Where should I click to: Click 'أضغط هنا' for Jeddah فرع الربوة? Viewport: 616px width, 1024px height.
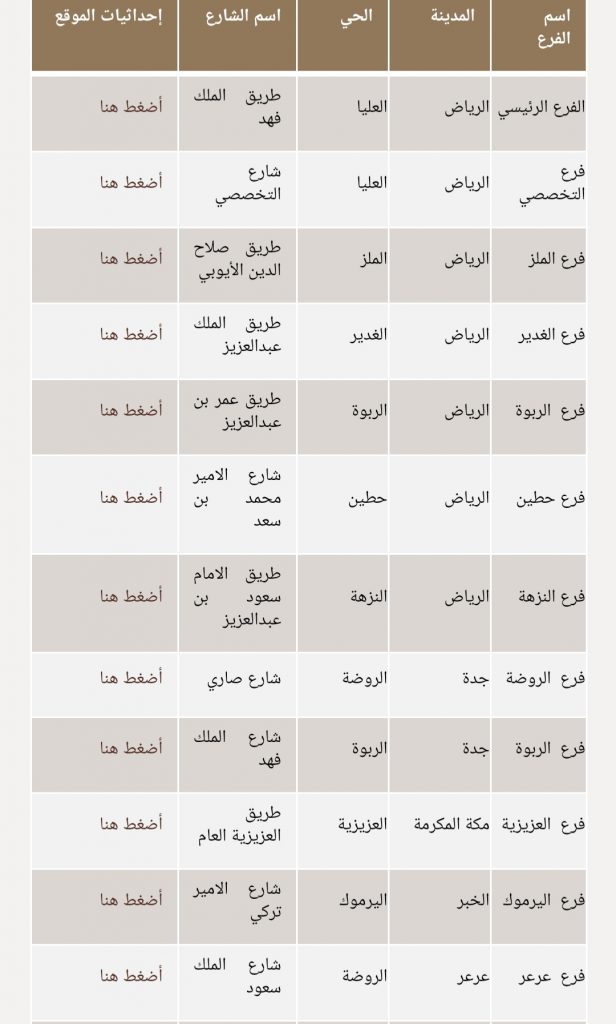[131, 748]
